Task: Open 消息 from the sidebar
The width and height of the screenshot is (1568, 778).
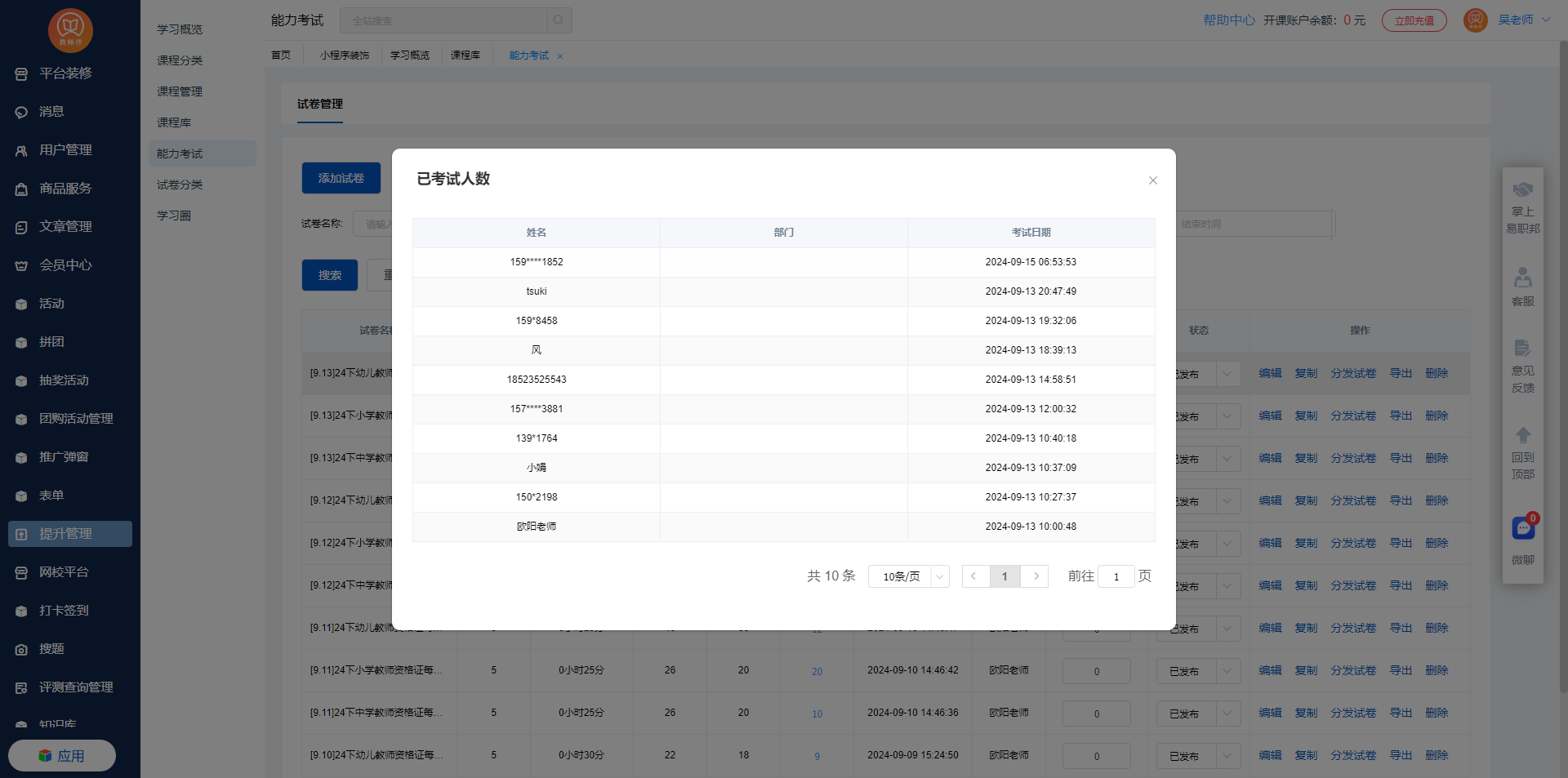Action: (51, 112)
